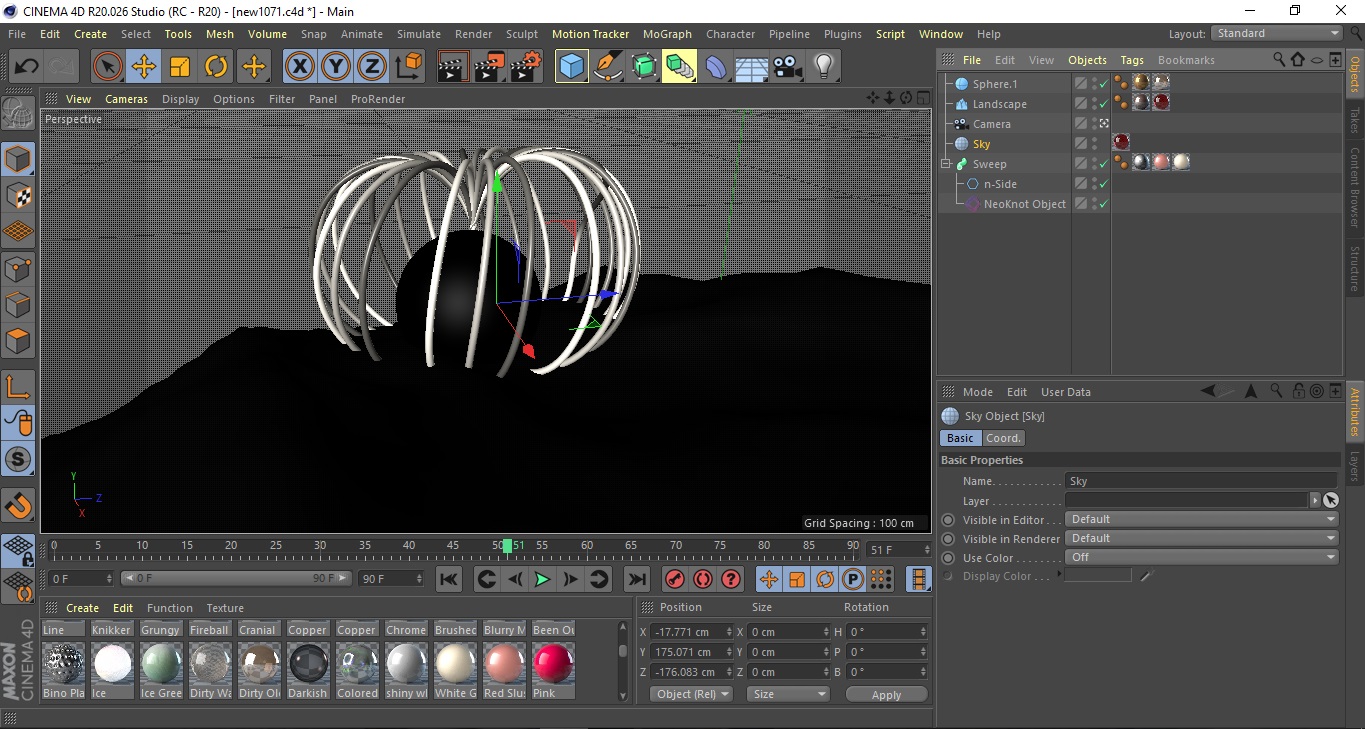Click Render View clapperboard icon
This screenshot has height=729, width=1365.
click(x=454, y=67)
